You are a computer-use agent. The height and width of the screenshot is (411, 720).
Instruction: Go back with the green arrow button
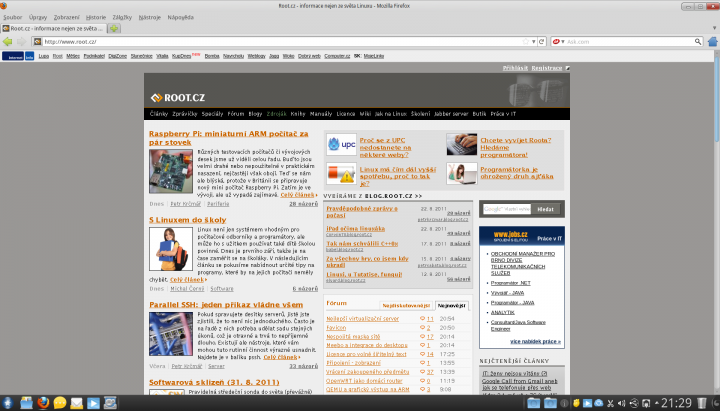(x=8, y=41)
